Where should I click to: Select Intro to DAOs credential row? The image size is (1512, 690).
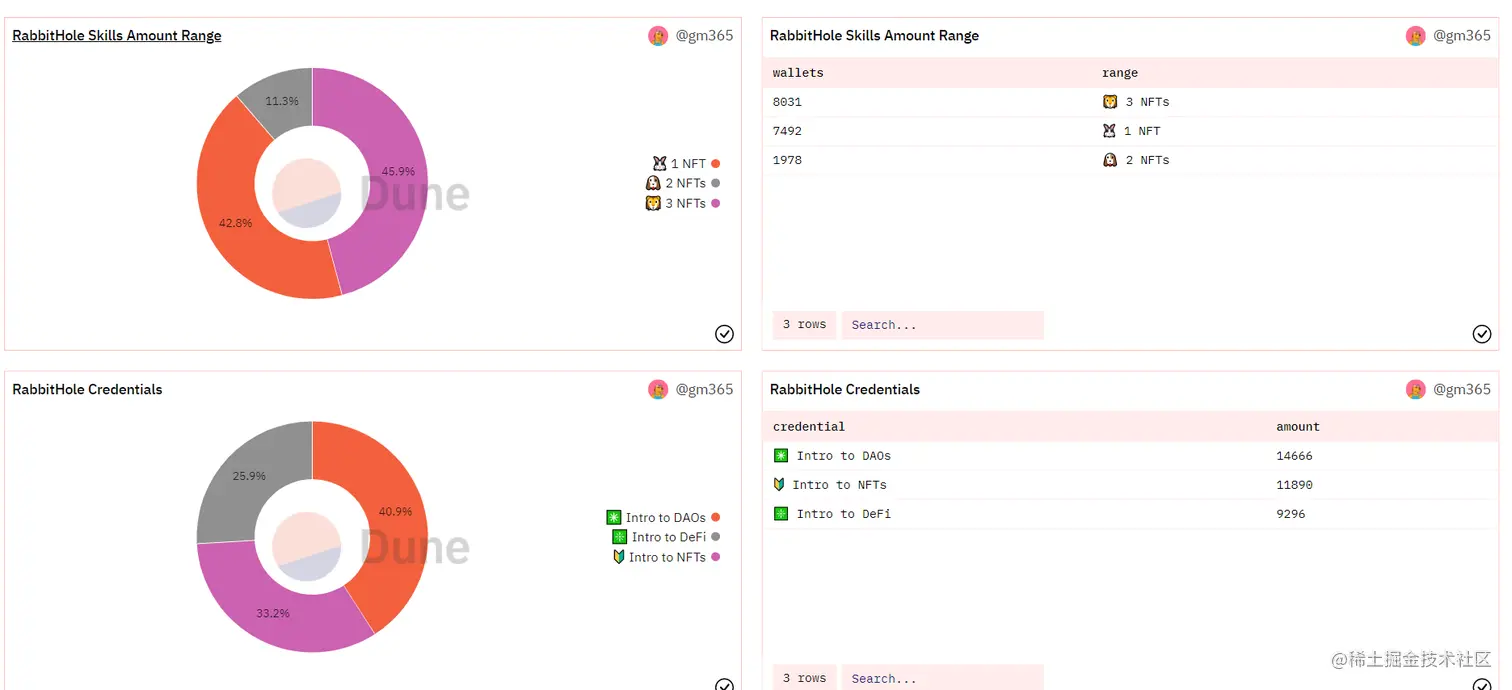1130,456
